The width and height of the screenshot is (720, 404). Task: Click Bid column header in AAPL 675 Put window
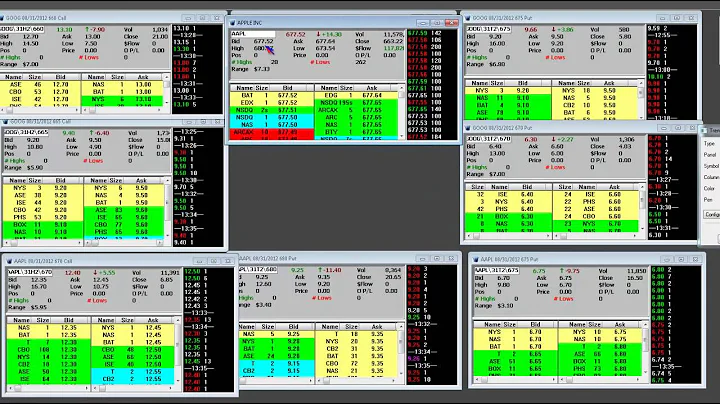coord(535,324)
